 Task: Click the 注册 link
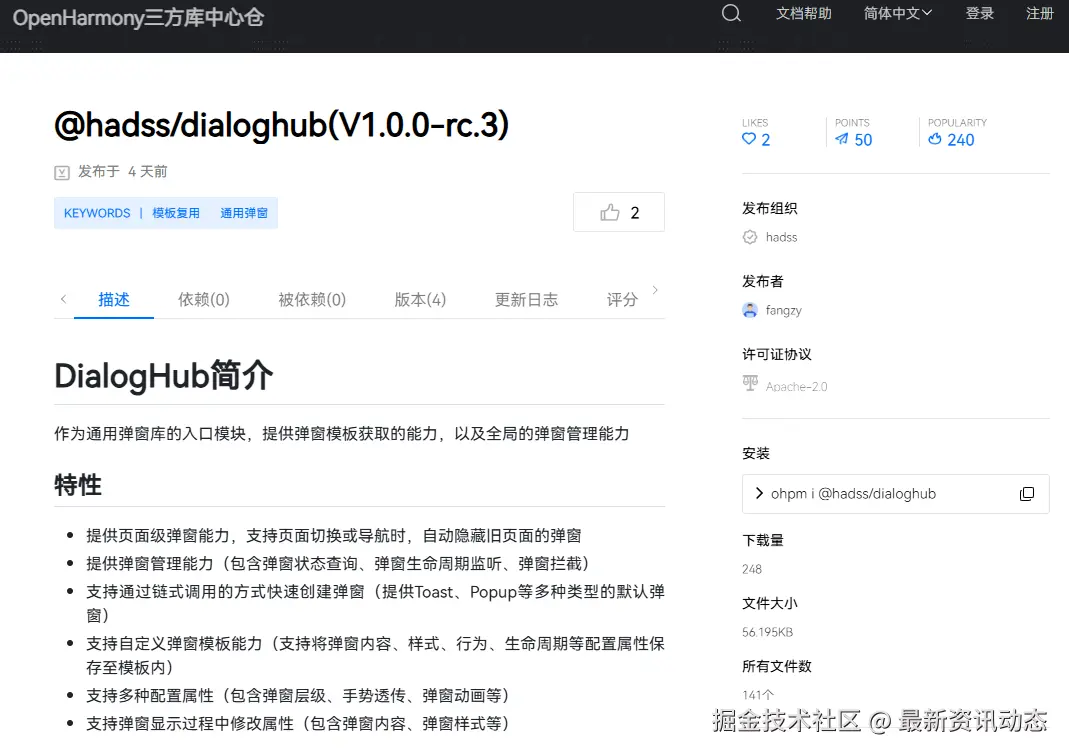(x=1040, y=13)
